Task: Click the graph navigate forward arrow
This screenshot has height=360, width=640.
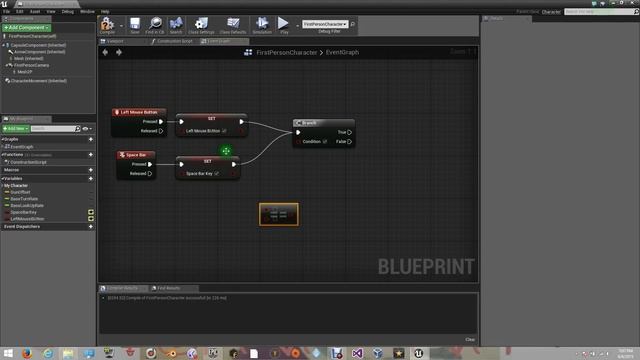Action: point(119,52)
